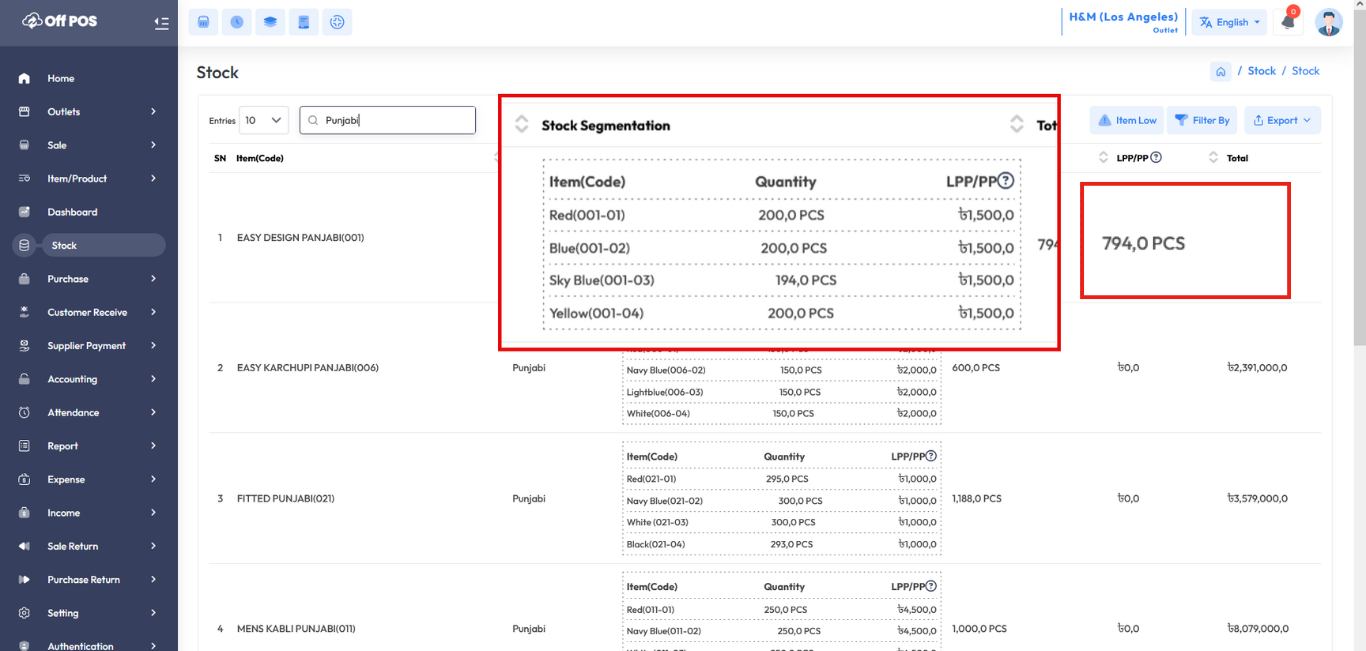Screen dimensions: 1366x651
Task: Open the Entries per page dropdown
Action: [264, 120]
